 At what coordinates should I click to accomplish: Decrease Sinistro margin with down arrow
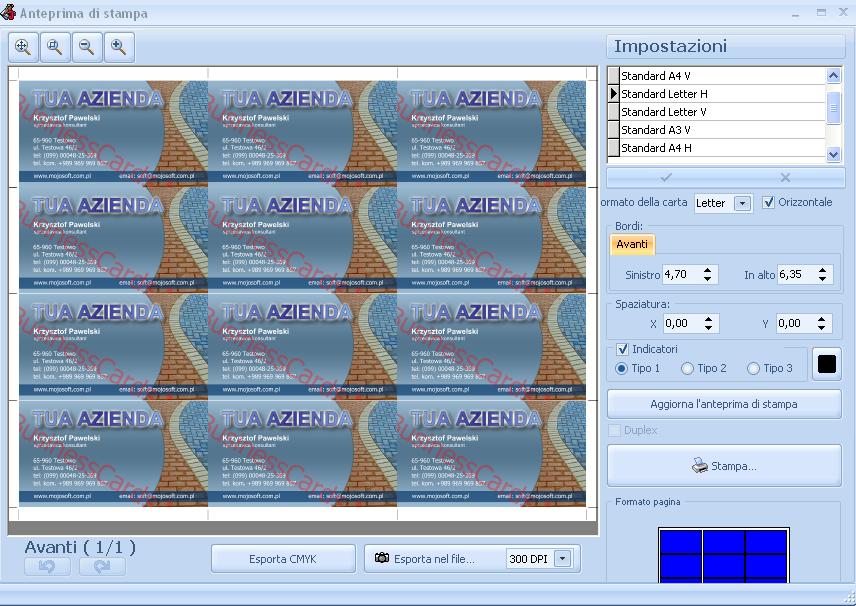pos(708,278)
